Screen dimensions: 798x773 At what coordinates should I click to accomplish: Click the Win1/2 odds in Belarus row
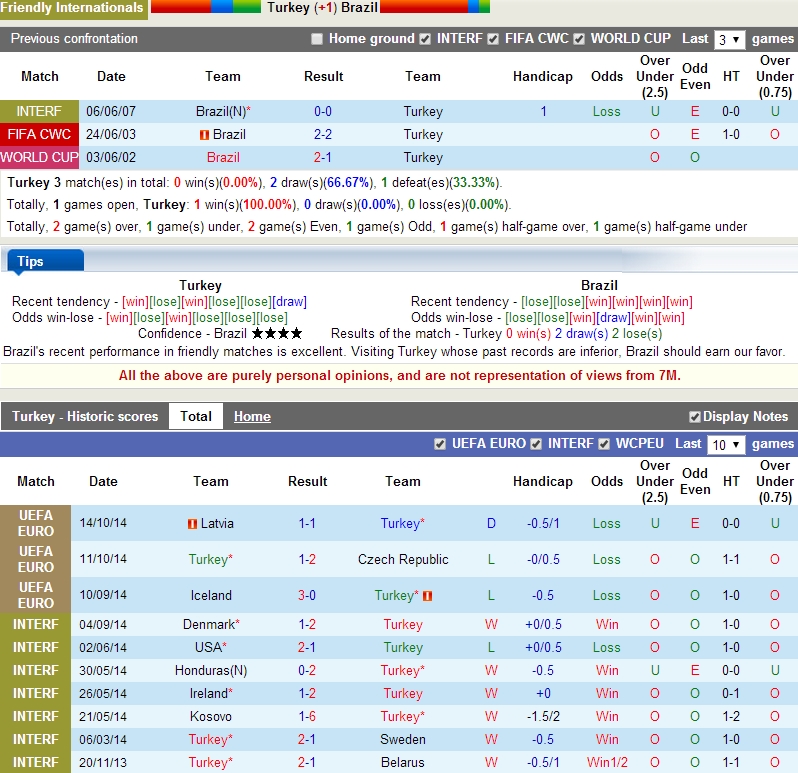click(x=607, y=762)
